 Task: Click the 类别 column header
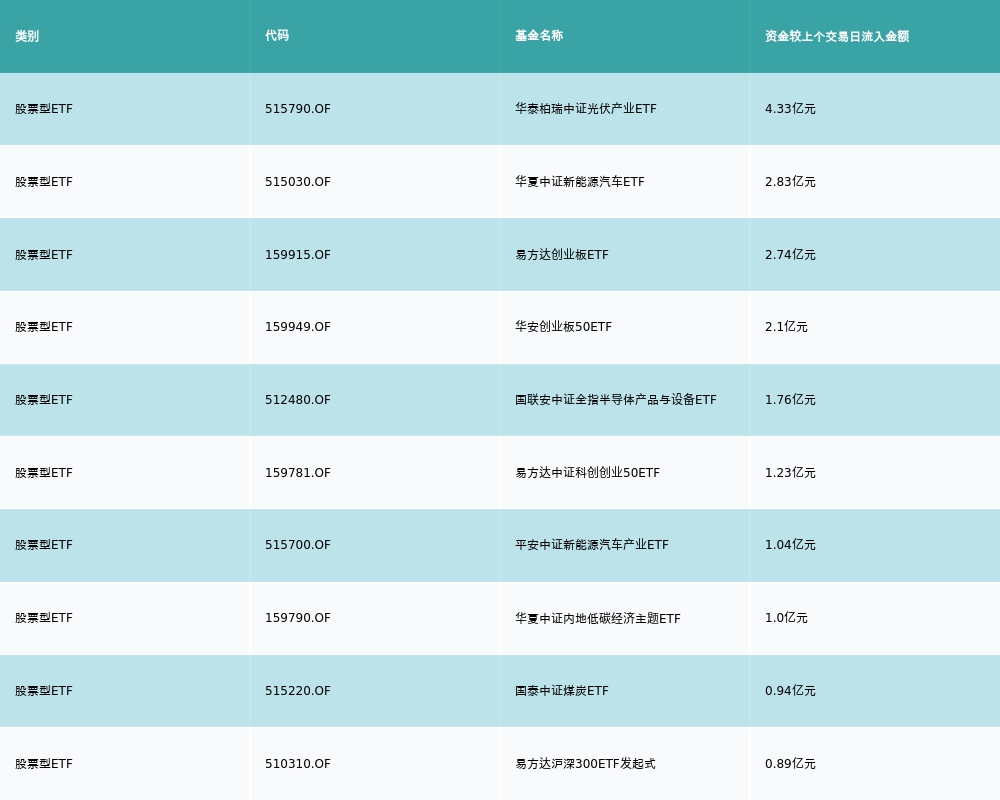(x=27, y=36)
